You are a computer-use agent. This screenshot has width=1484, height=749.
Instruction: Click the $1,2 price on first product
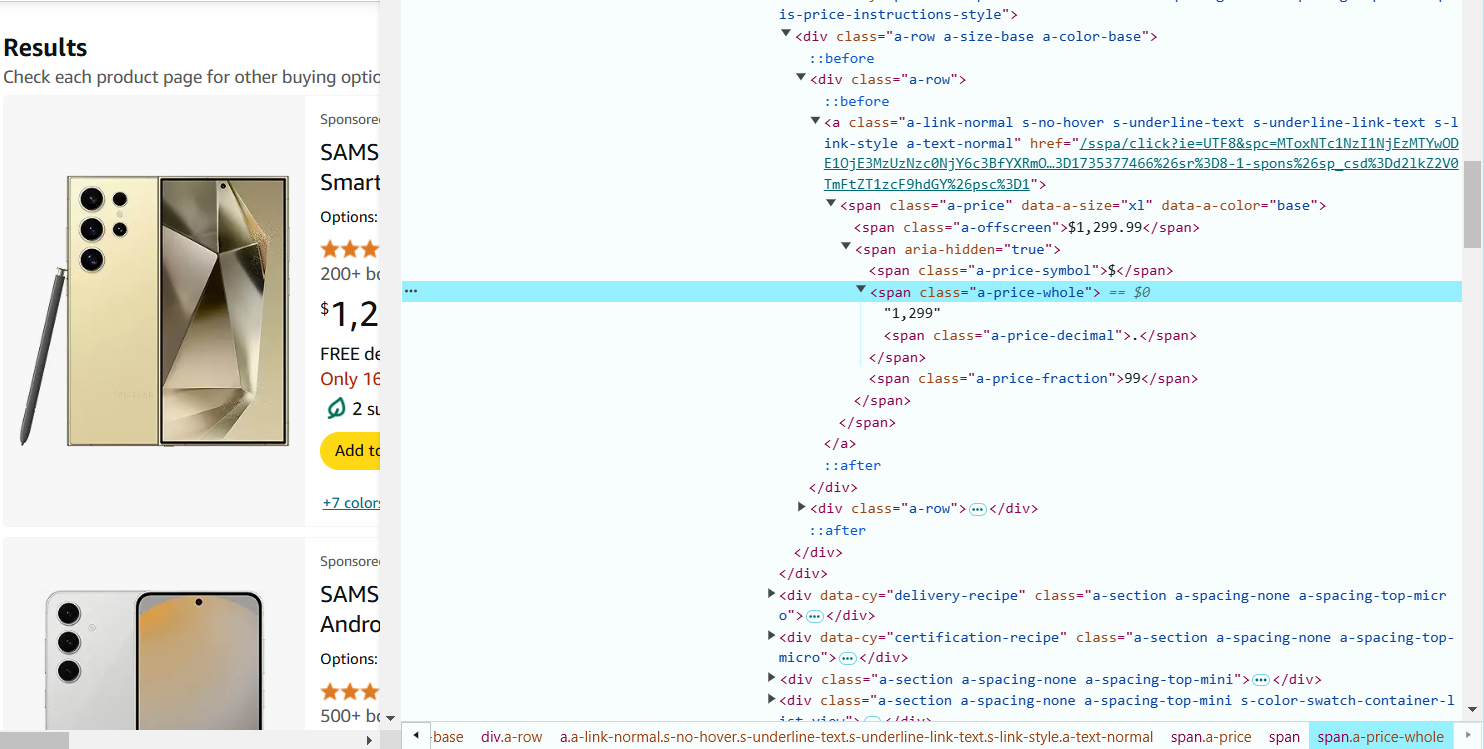click(x=350, y=313)
